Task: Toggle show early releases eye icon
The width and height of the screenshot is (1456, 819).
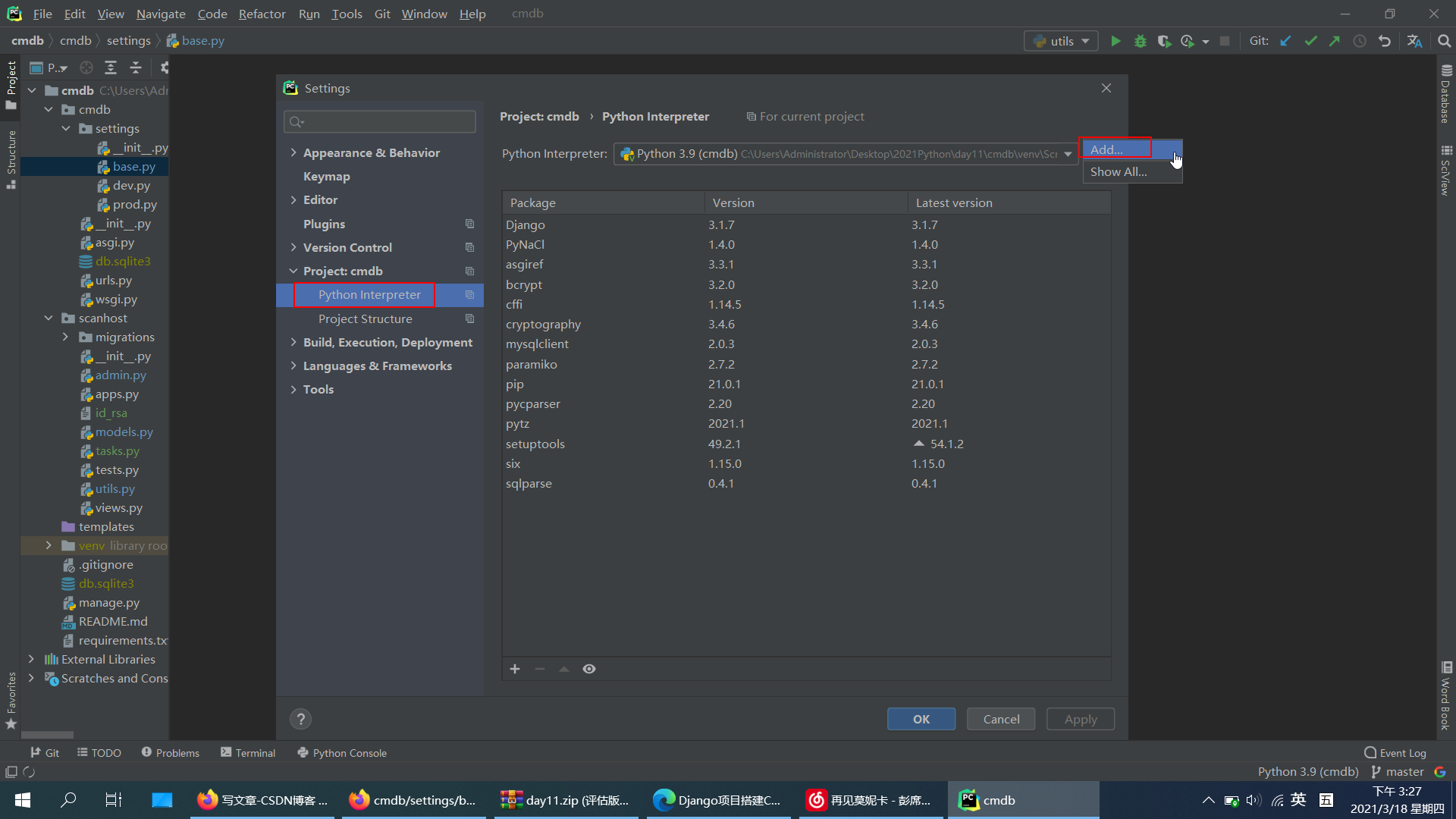Action: tap(589, 669)
